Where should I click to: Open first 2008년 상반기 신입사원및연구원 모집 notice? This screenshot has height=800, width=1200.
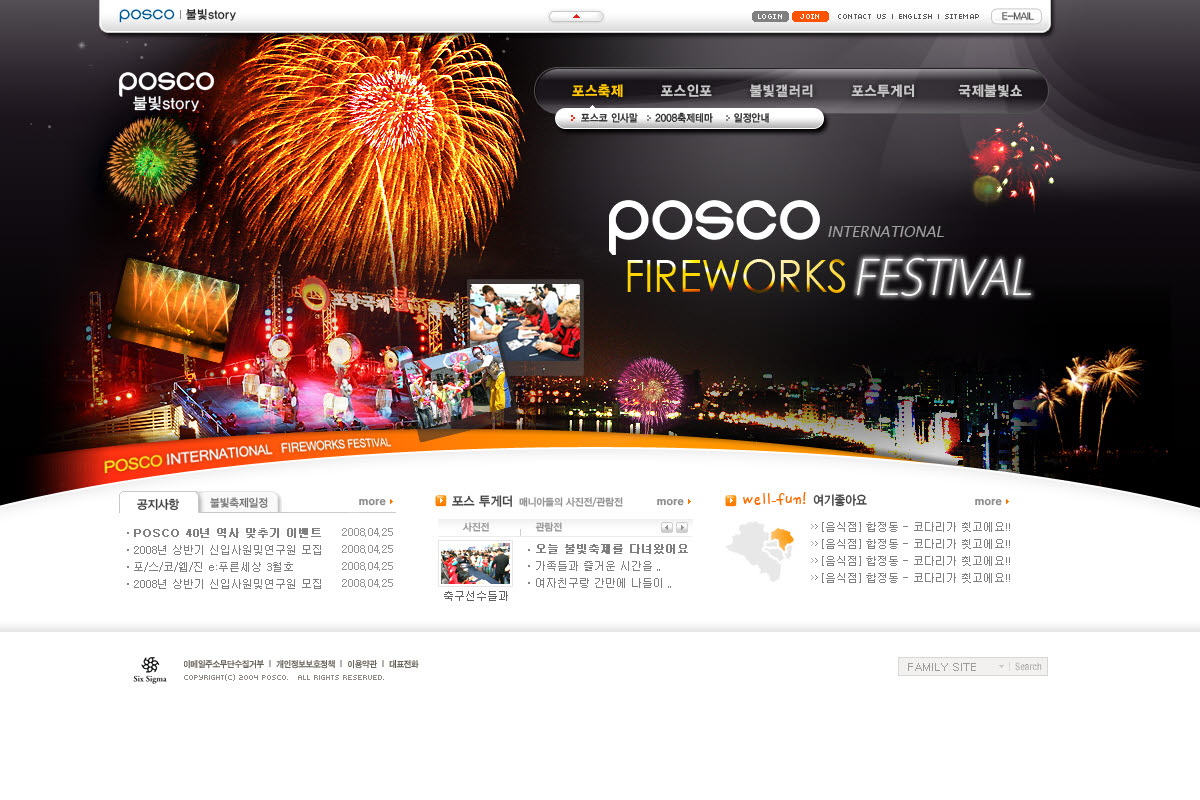pyautogui.click(x=227, y=550)
